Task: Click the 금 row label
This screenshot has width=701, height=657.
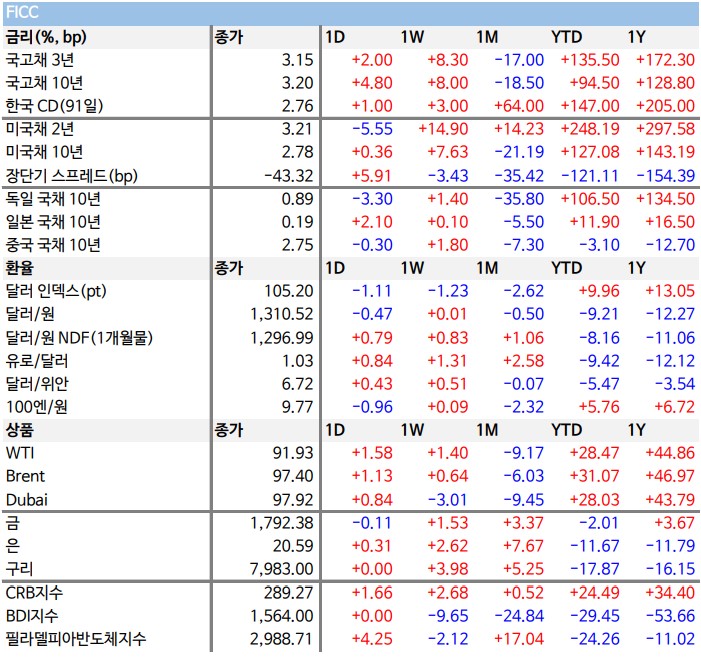Action: [12, 523]
